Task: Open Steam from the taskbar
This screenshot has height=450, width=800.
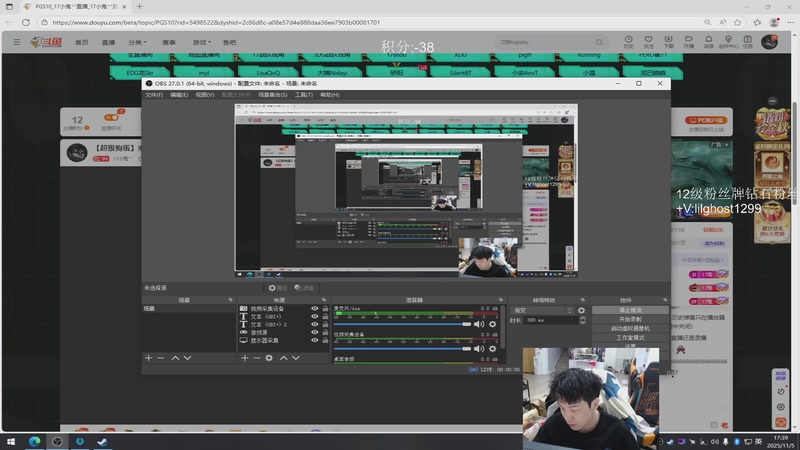Action: click(102, 442)
